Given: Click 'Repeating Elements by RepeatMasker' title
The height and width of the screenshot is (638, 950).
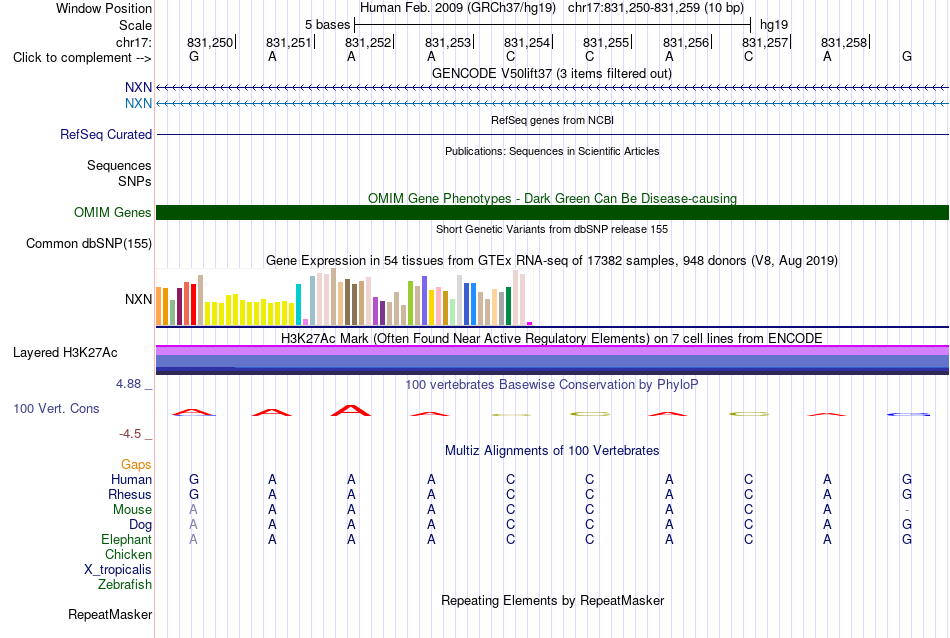Looking at the screenshot, I should coord(552,600).
